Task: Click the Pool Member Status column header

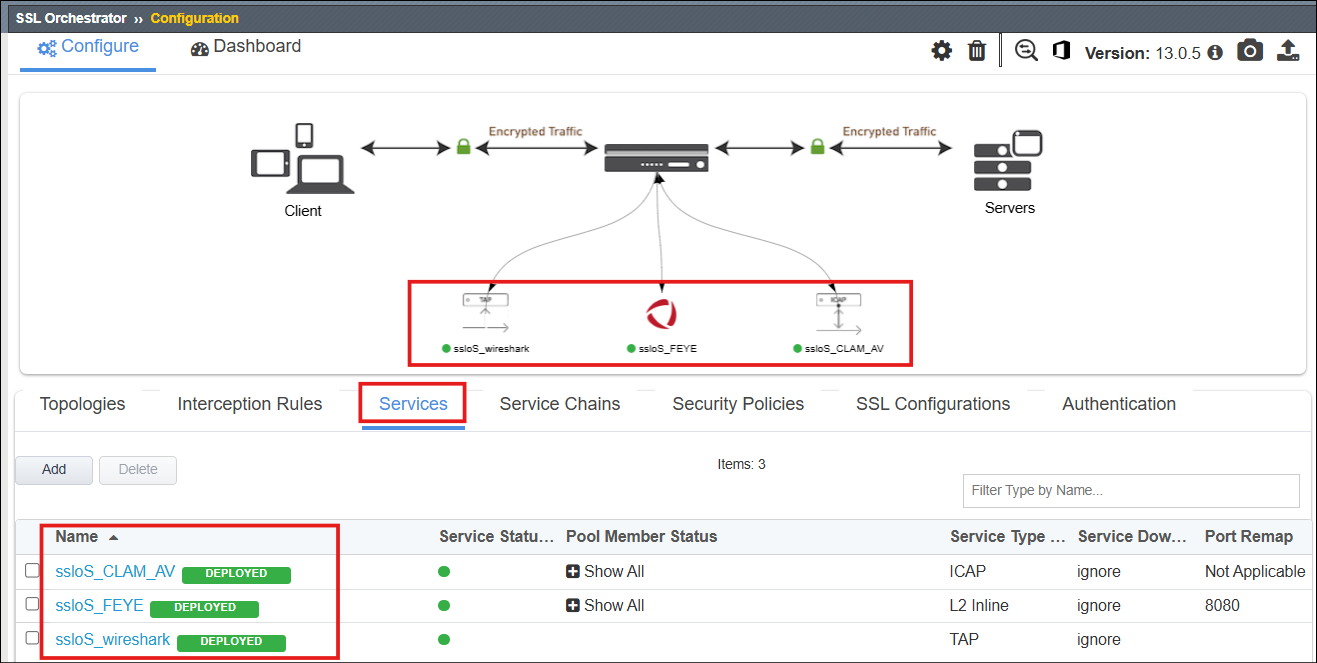Action: [642, 537]
